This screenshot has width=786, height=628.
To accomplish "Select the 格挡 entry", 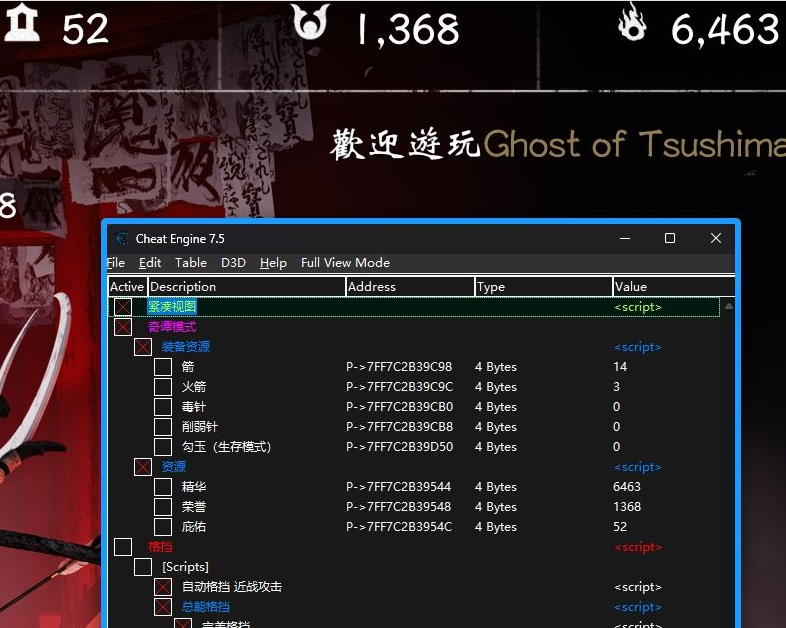I will (160, 547).
